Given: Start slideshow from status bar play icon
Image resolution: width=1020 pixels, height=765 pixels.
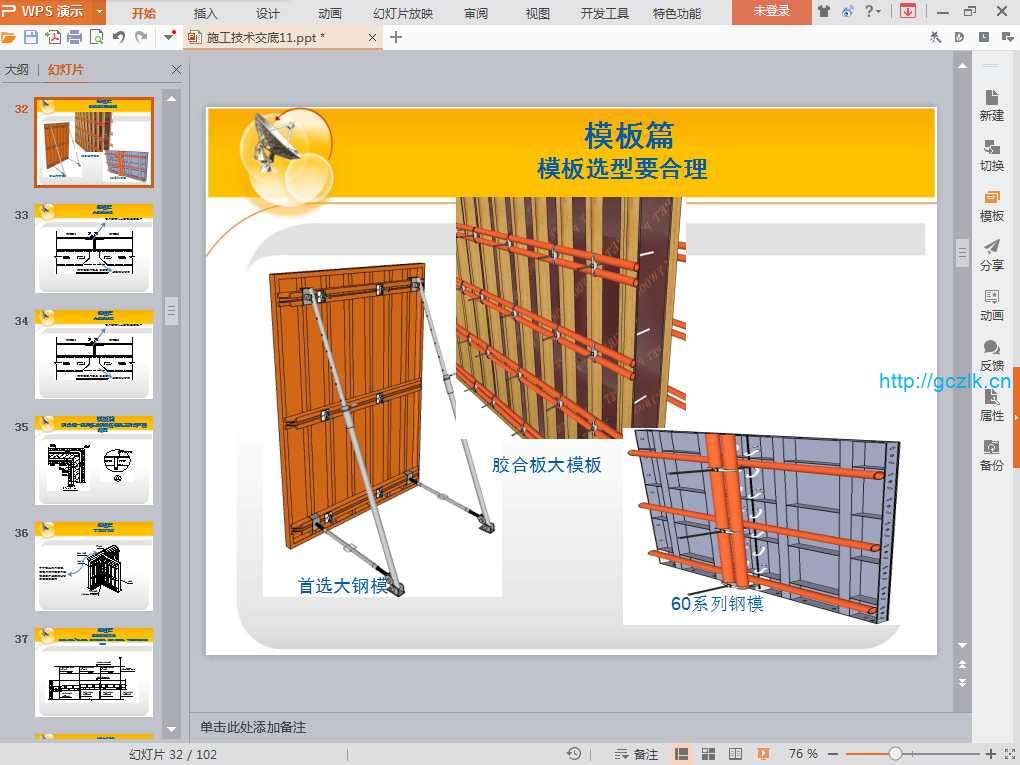Looking at the screenshot, I should click(x=763, y=754).
